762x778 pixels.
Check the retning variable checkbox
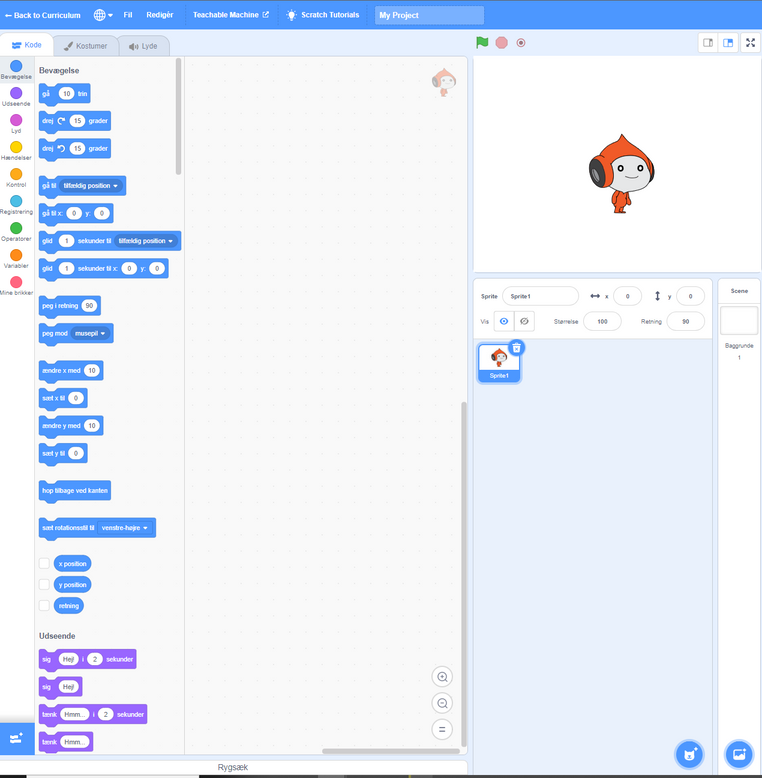[44, 605]
